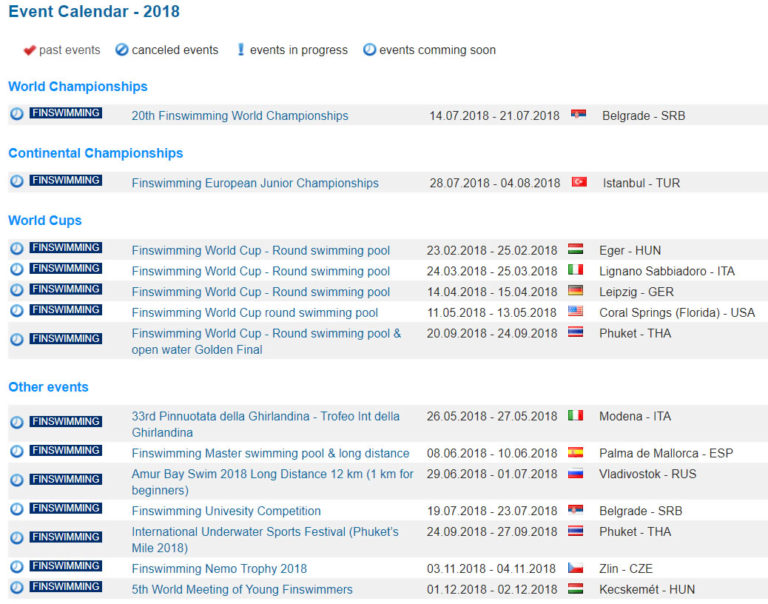This screenshot has width=768, height=604.
Task: Click the USA flag beside Coral Springs
Action: point(576,311)
